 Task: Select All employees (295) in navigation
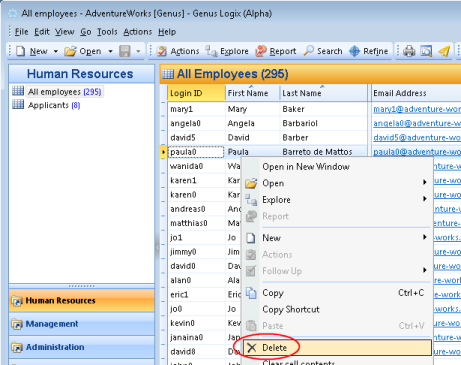click(x=65, y=92)
